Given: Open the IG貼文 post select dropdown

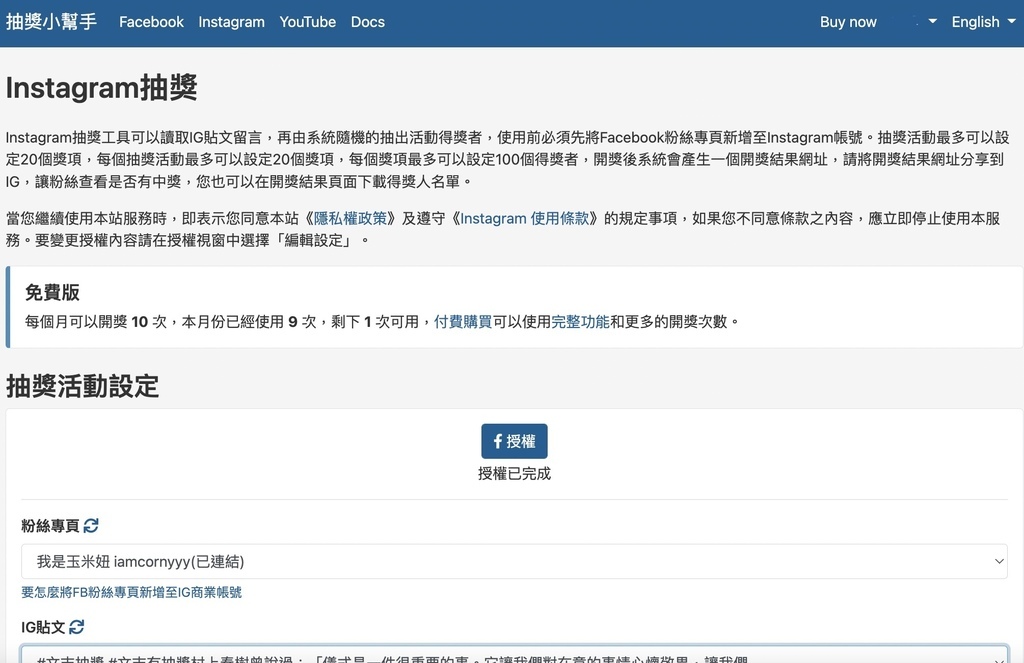Looking at the screenshot, I should [x=515, y=654].
